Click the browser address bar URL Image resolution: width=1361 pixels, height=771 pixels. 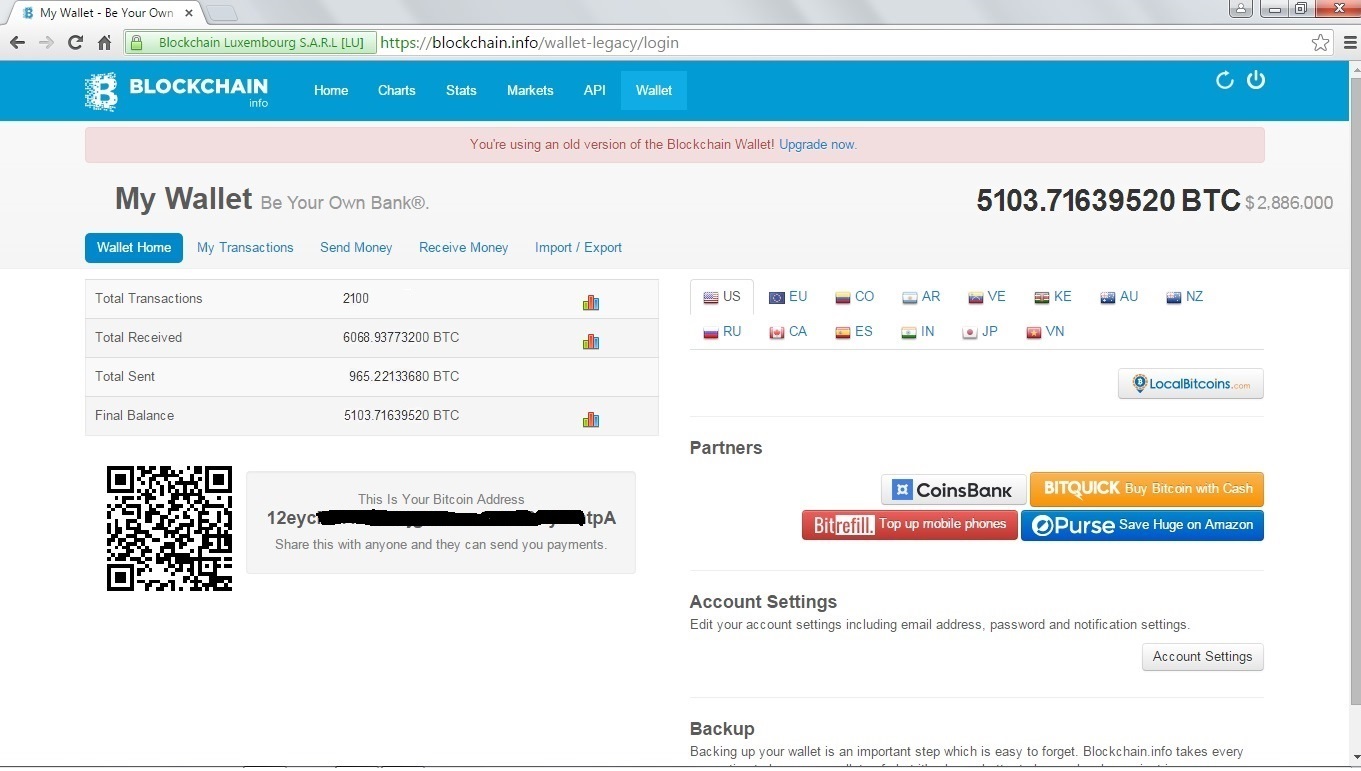click(529, 43)
